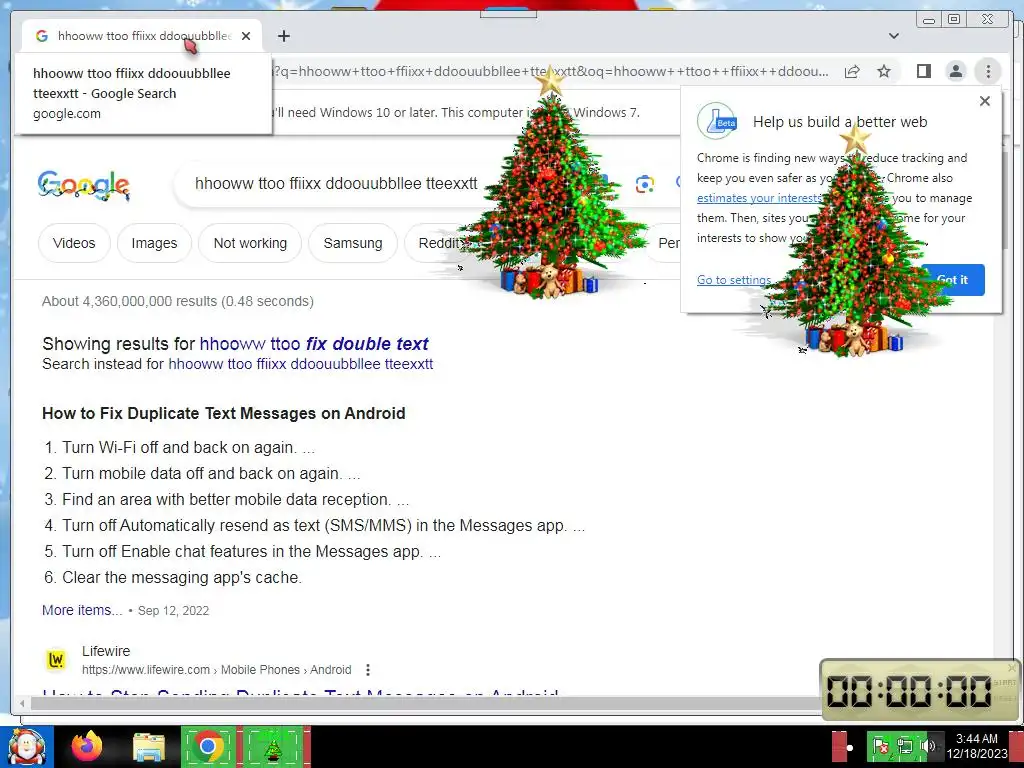Open the tab search dropdown arrow
The height and width of the screenshot is (768, 1024).
(x=894, y=36)
